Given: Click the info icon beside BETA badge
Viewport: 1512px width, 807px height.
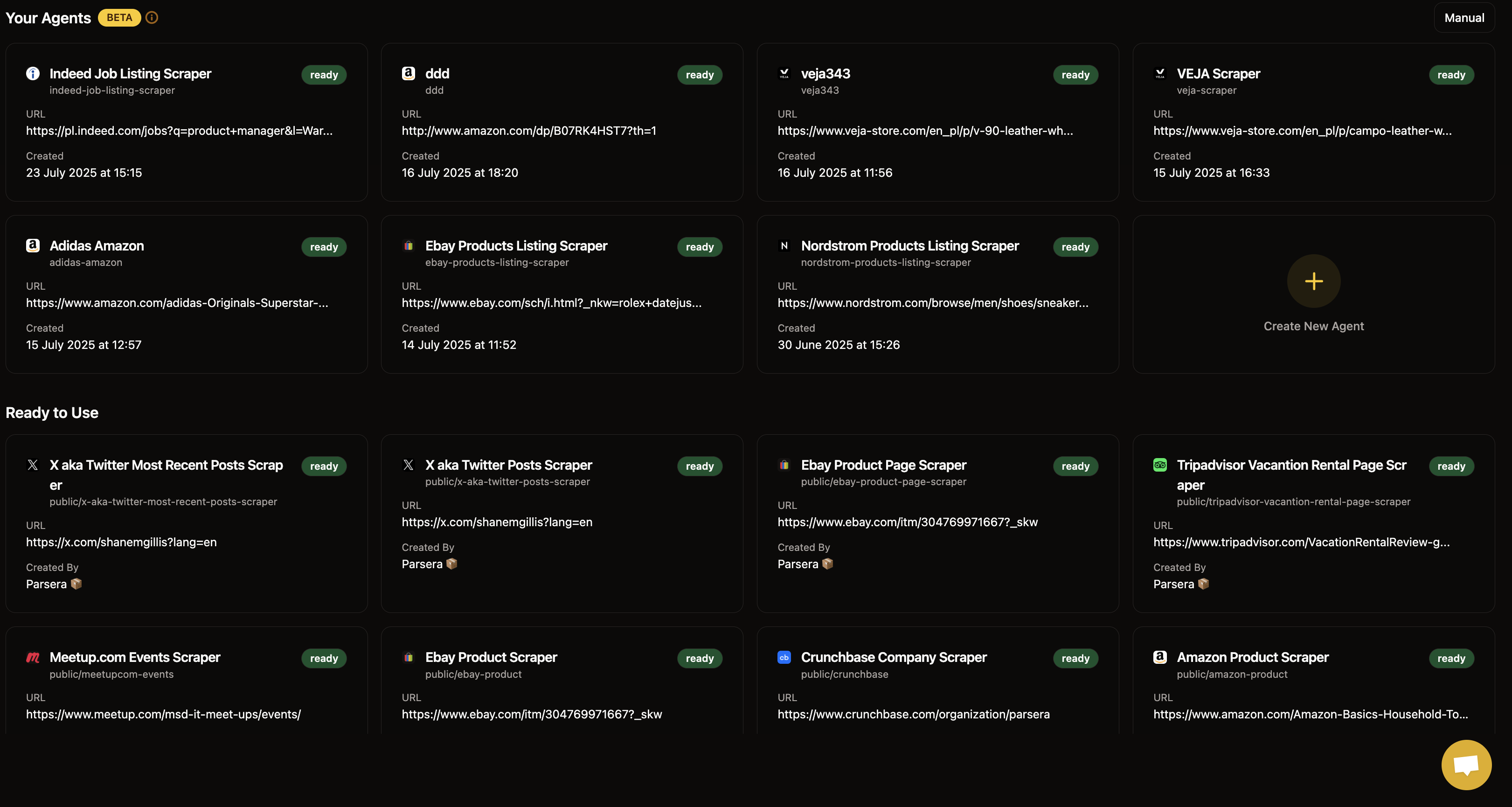Looking at the screenshot, I should [152, 18].
